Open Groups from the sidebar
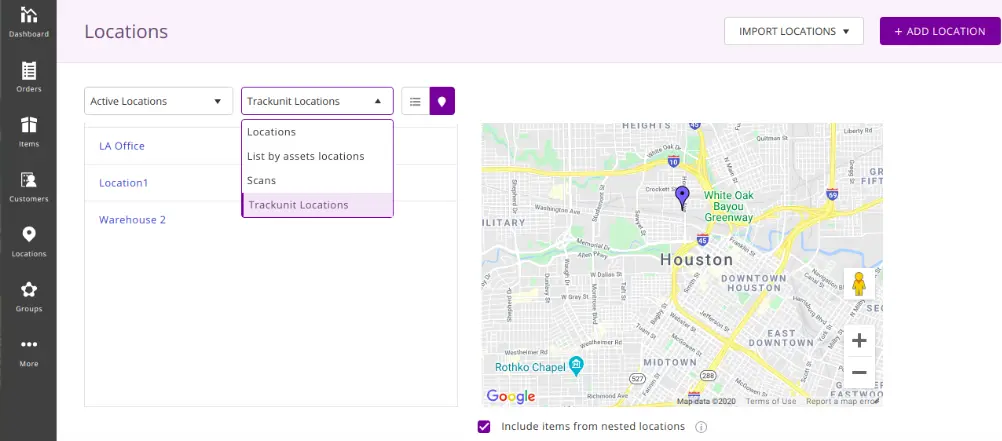1002x441 pixels. 28,296
